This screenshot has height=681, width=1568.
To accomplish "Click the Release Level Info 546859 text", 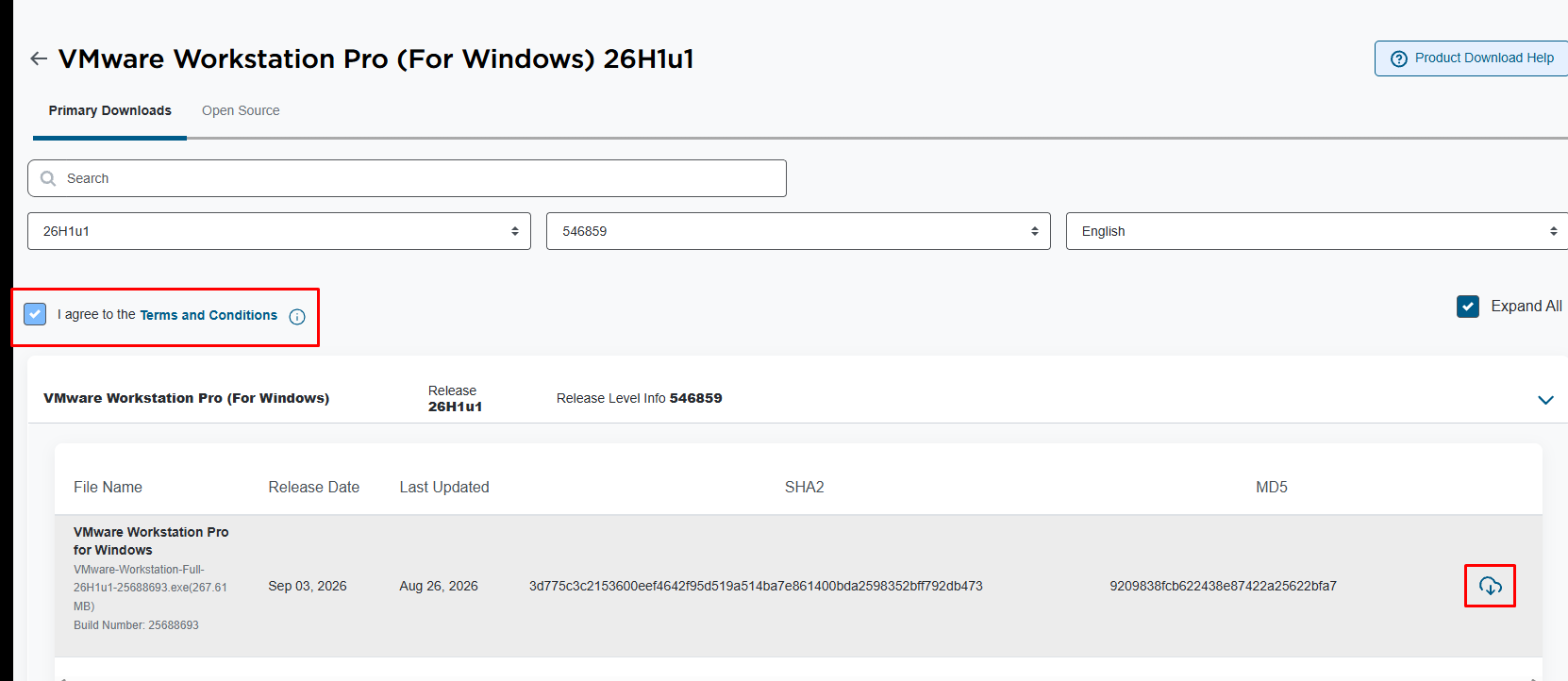I will pyautogui.click(x=640, y=398).
